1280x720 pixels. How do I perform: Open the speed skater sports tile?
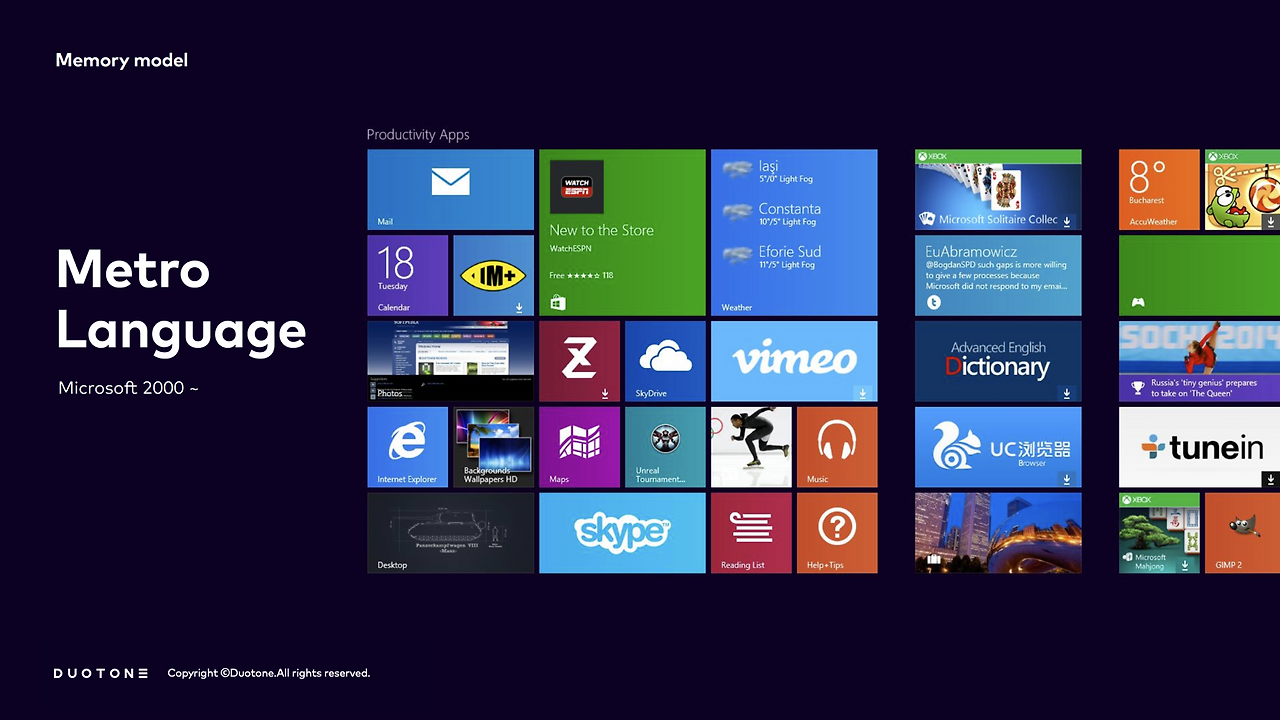pos(751,447)
